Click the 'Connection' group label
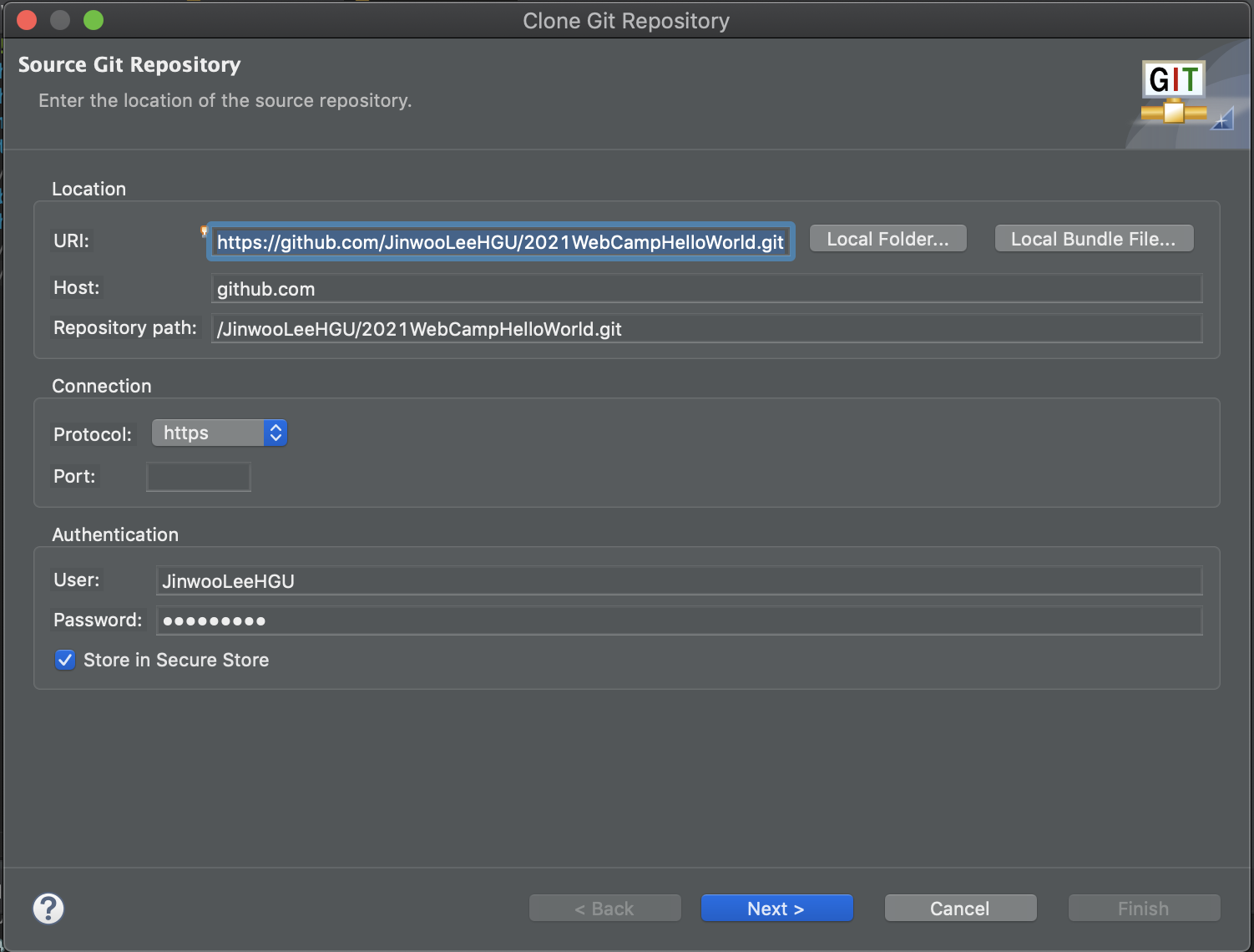The width and height of the screenshot is (1254, 952). click(x=102, y=386)
